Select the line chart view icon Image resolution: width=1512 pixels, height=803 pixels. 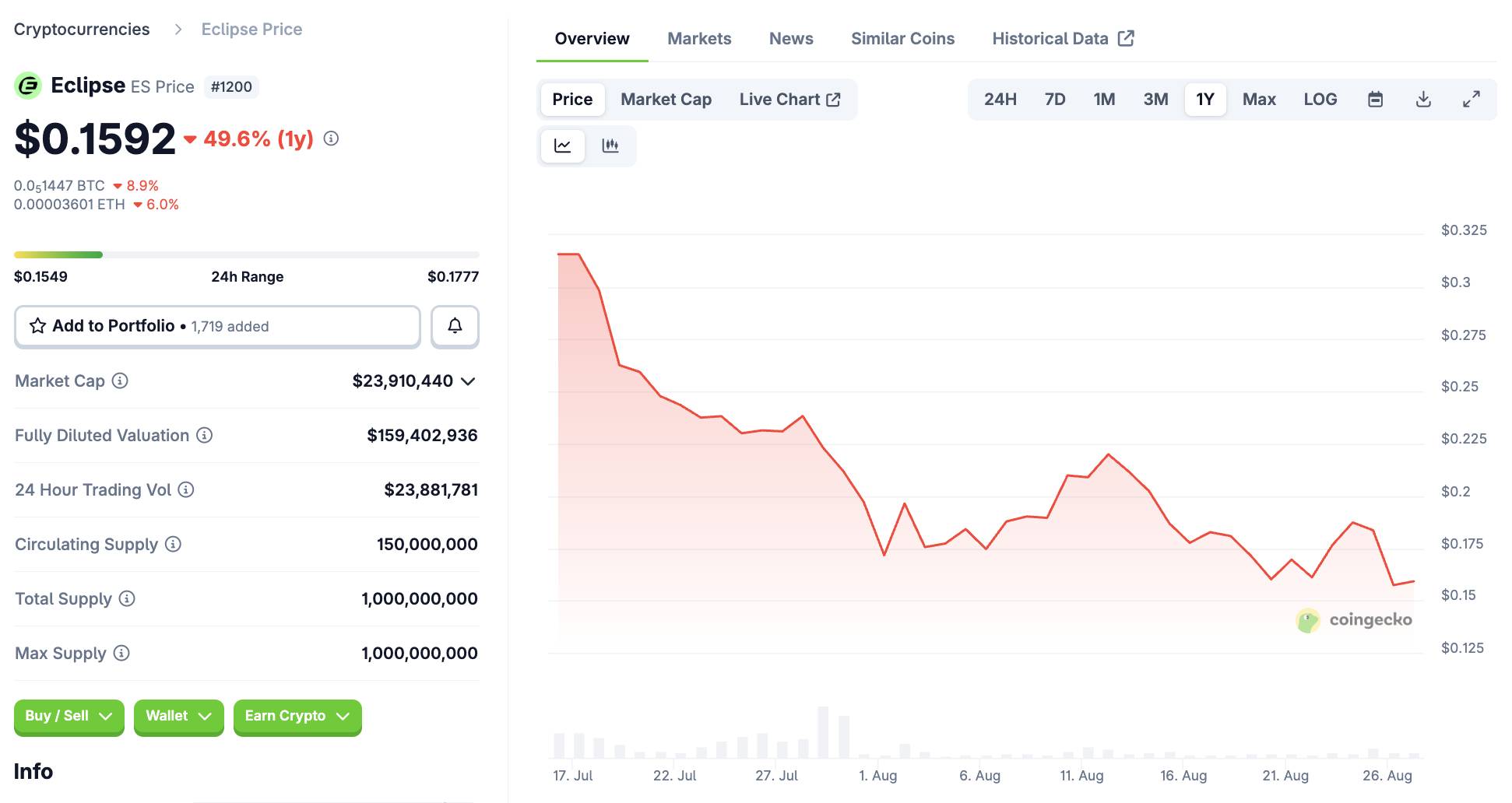(x=563, y=146)
